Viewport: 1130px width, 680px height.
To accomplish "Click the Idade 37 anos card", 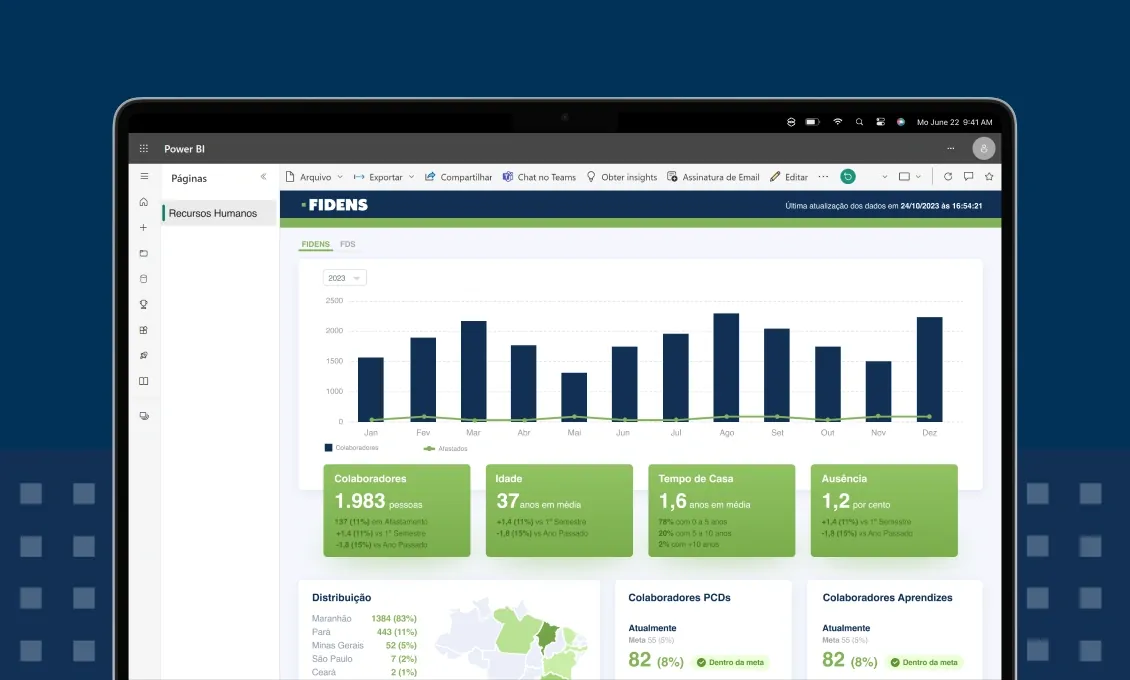I will [559, 511].
